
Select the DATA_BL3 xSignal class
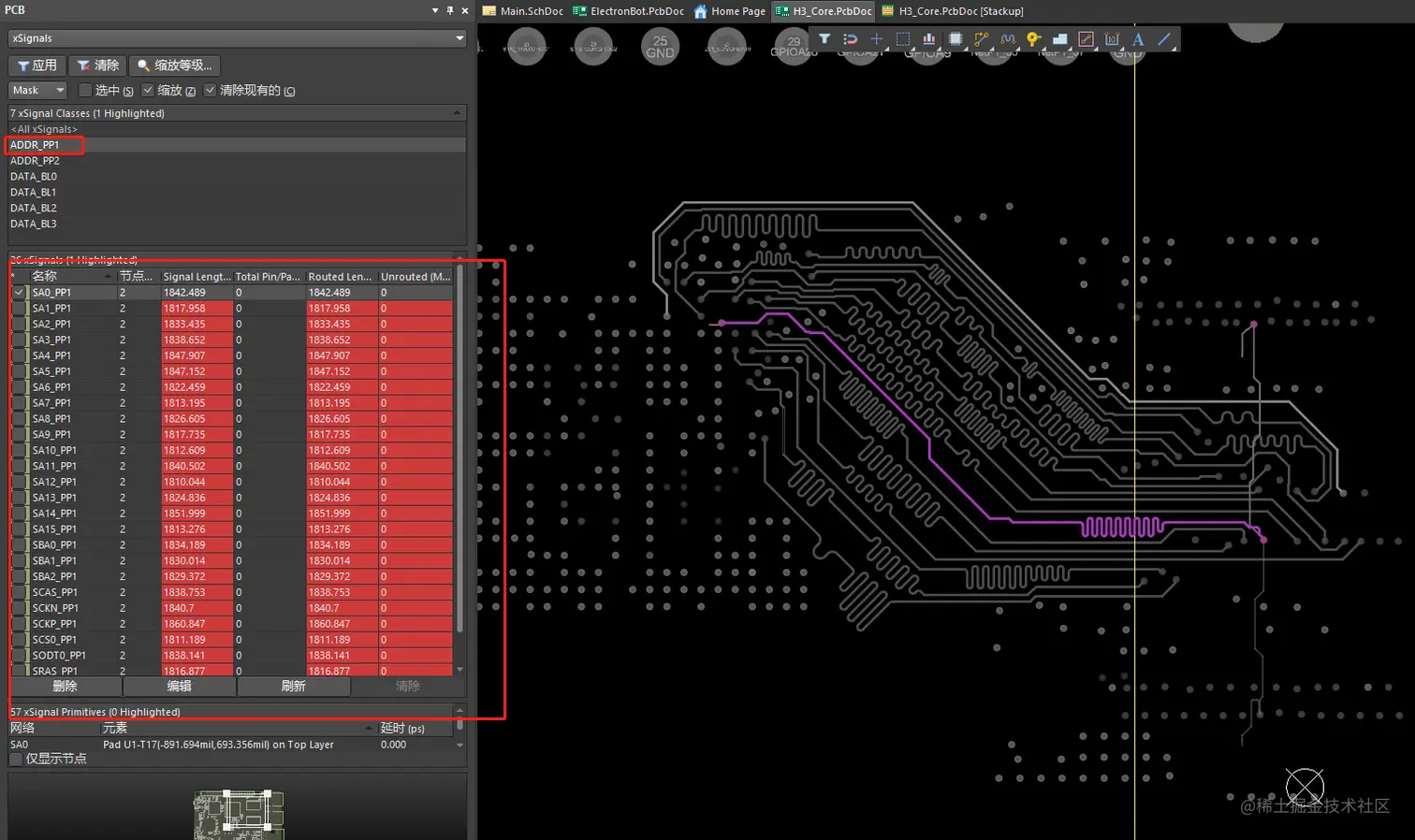pyautogui.click(x=237, y=224)
